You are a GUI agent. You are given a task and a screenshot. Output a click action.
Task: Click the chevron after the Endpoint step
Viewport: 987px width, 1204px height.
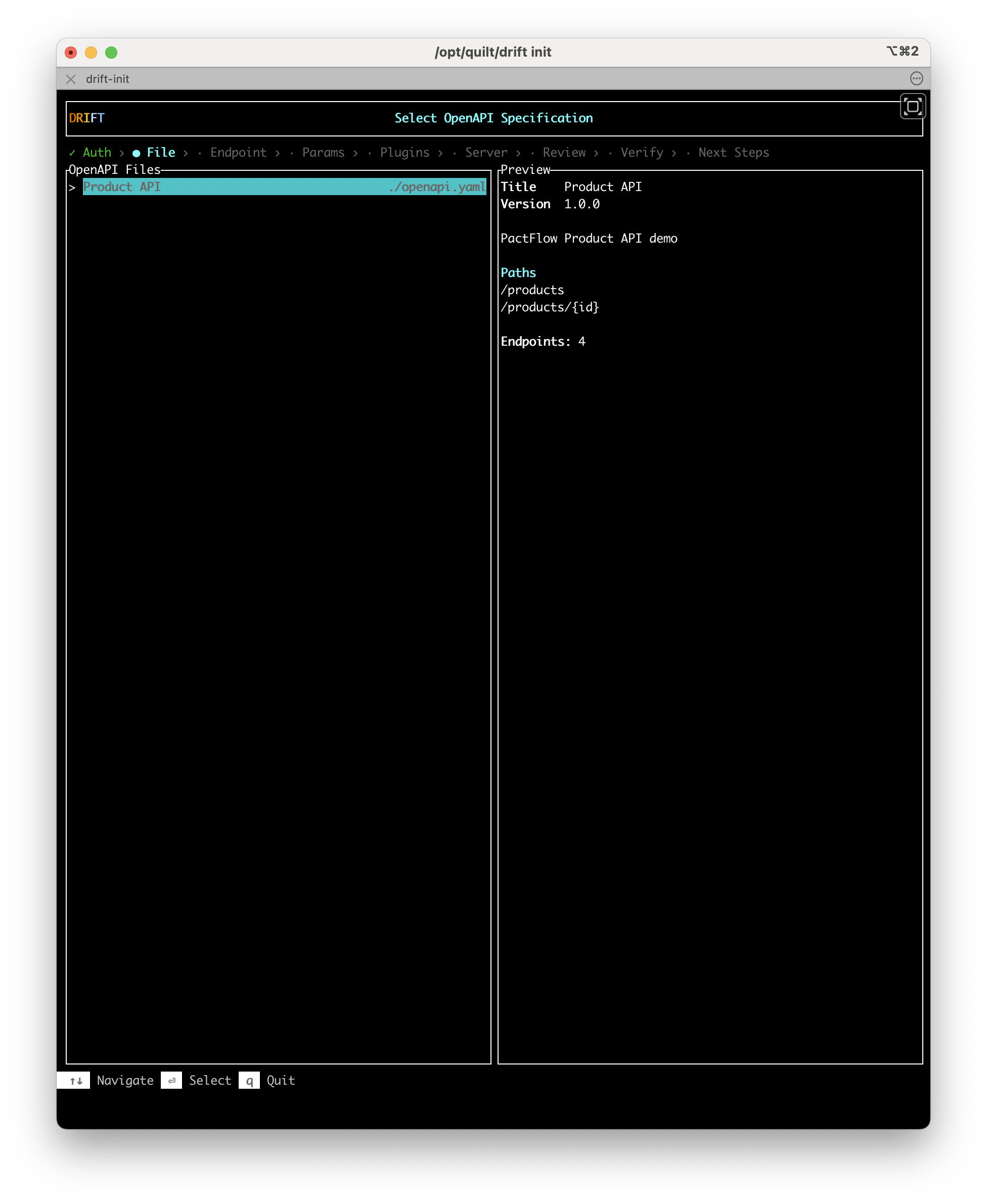pyautogui.click(x=278, y=152)
